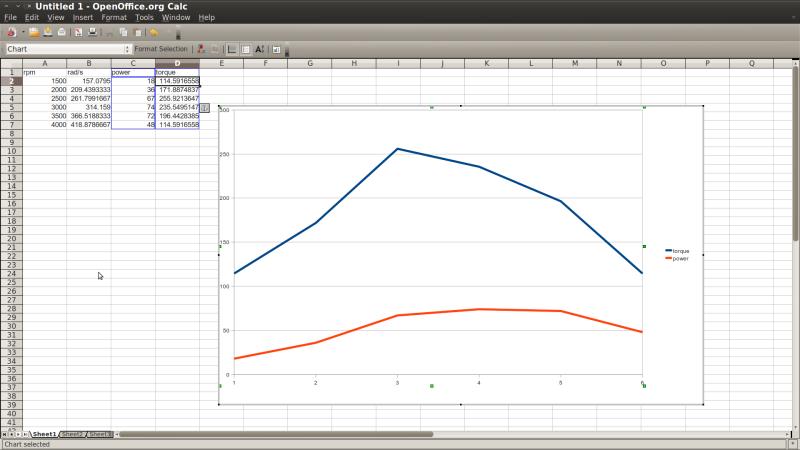
Task: Open the Format menu
Action: pyautogui.click(x=114, y=17)
